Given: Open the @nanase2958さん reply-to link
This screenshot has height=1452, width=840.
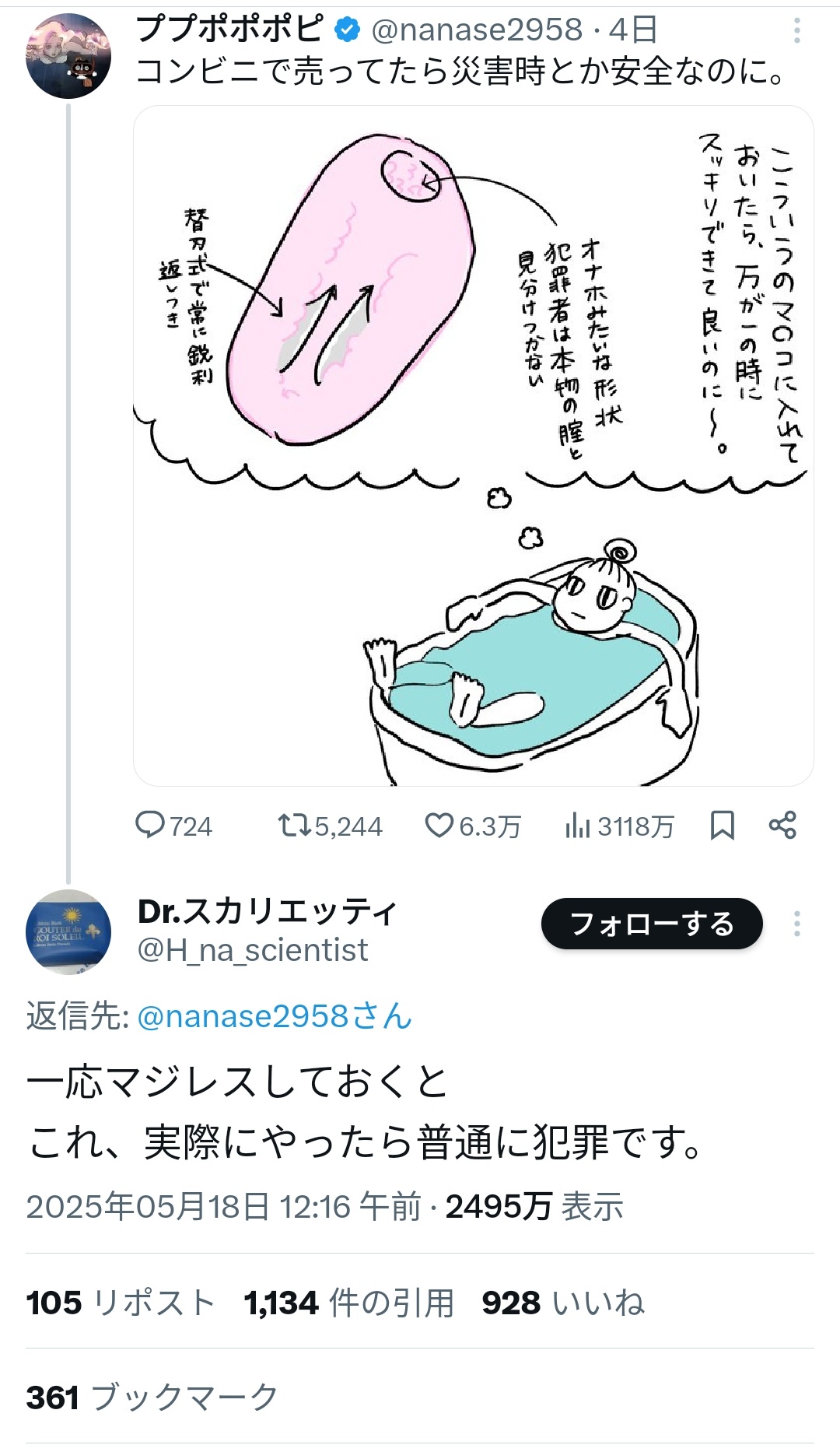Looking at the screenshot, I should 274,1016.
